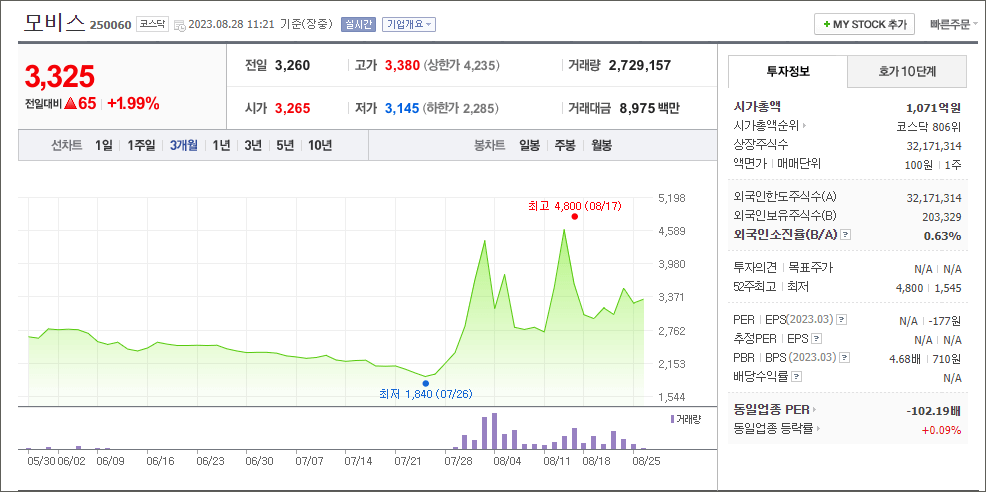This screenshot has width=986, height=492.
Task: Show the 일봉 candle chart
Action: [529, 145]
